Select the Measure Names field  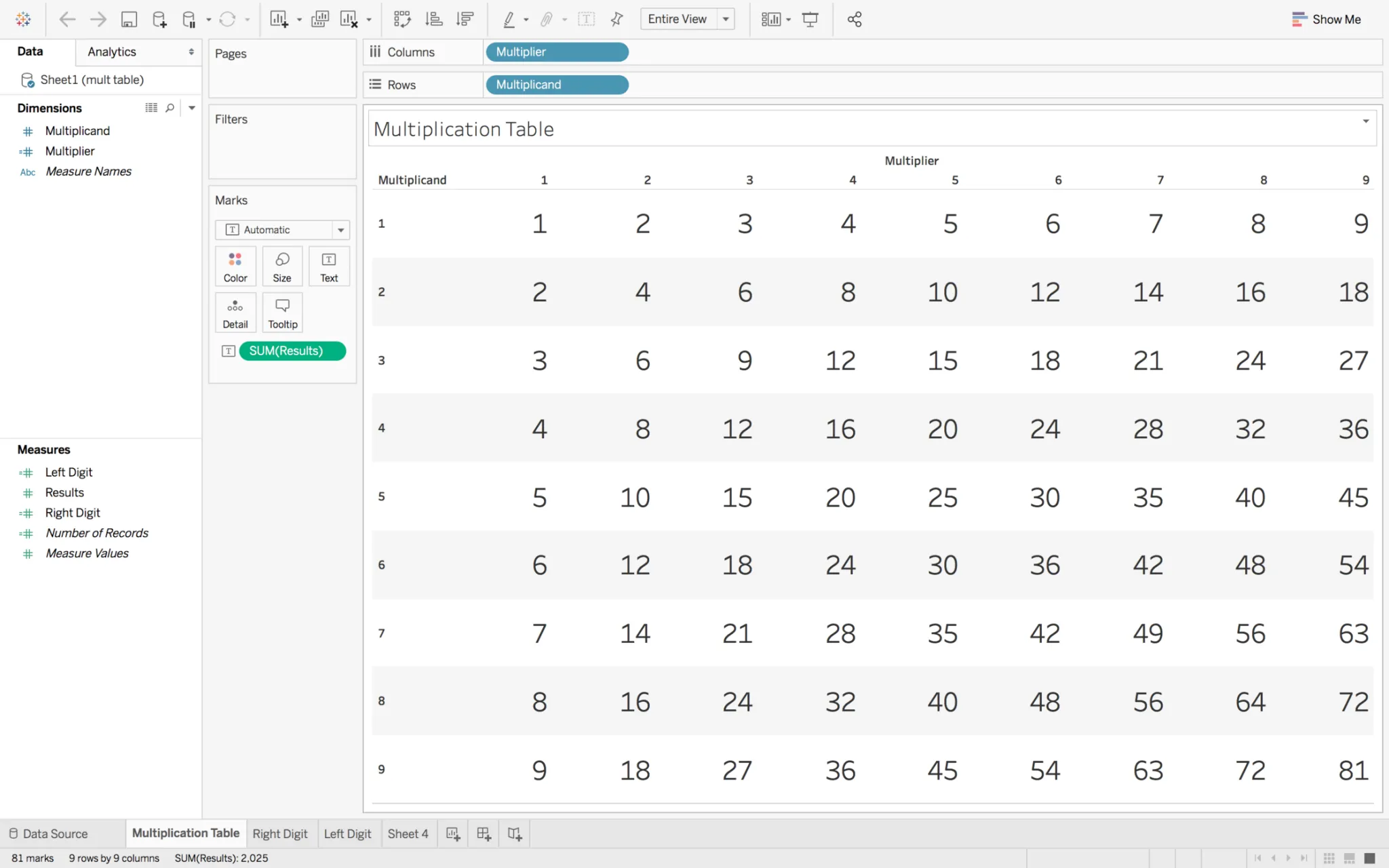pos(88,172)
